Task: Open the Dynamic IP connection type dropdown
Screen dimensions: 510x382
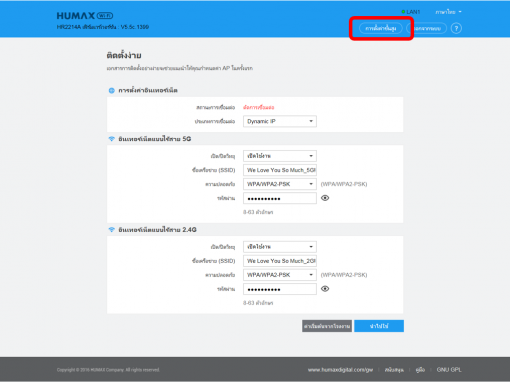Action: (280, 121)
